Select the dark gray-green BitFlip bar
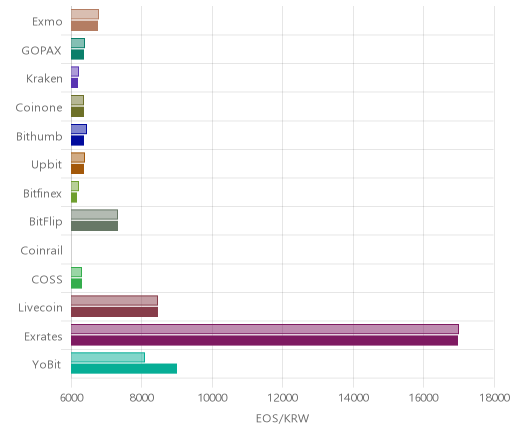Screen dimensions: 512x436 pos(94,226)
